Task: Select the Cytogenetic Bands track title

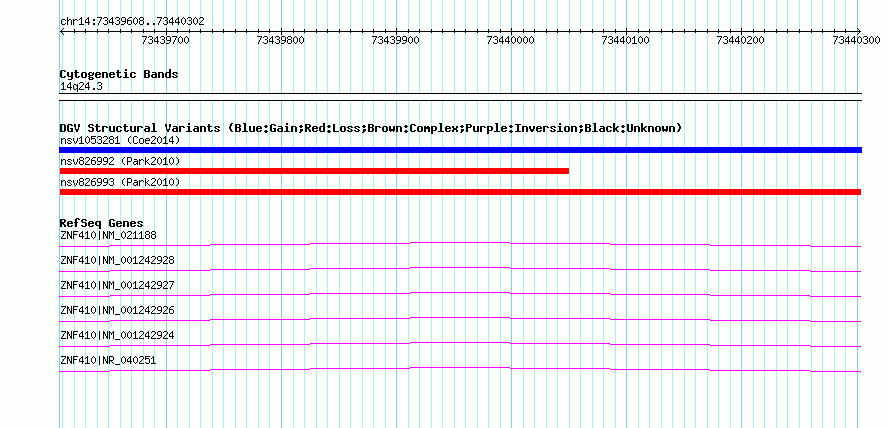Action: click(x=119, y=74)
